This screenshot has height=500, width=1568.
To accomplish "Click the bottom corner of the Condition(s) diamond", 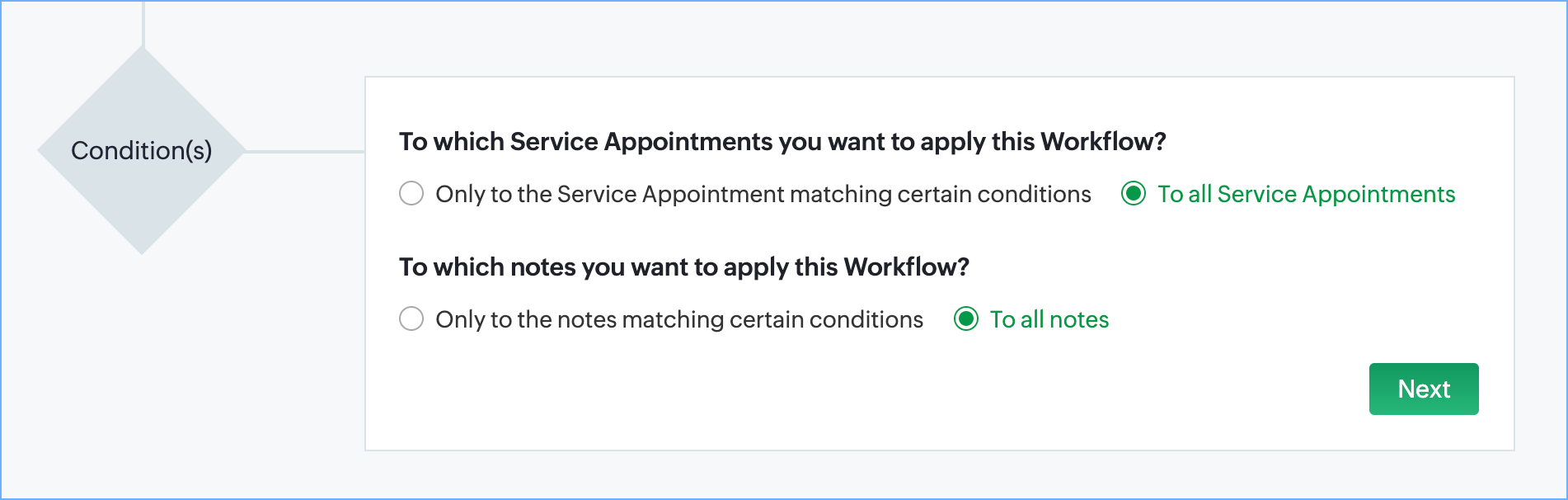I will [x=142, y=246].
